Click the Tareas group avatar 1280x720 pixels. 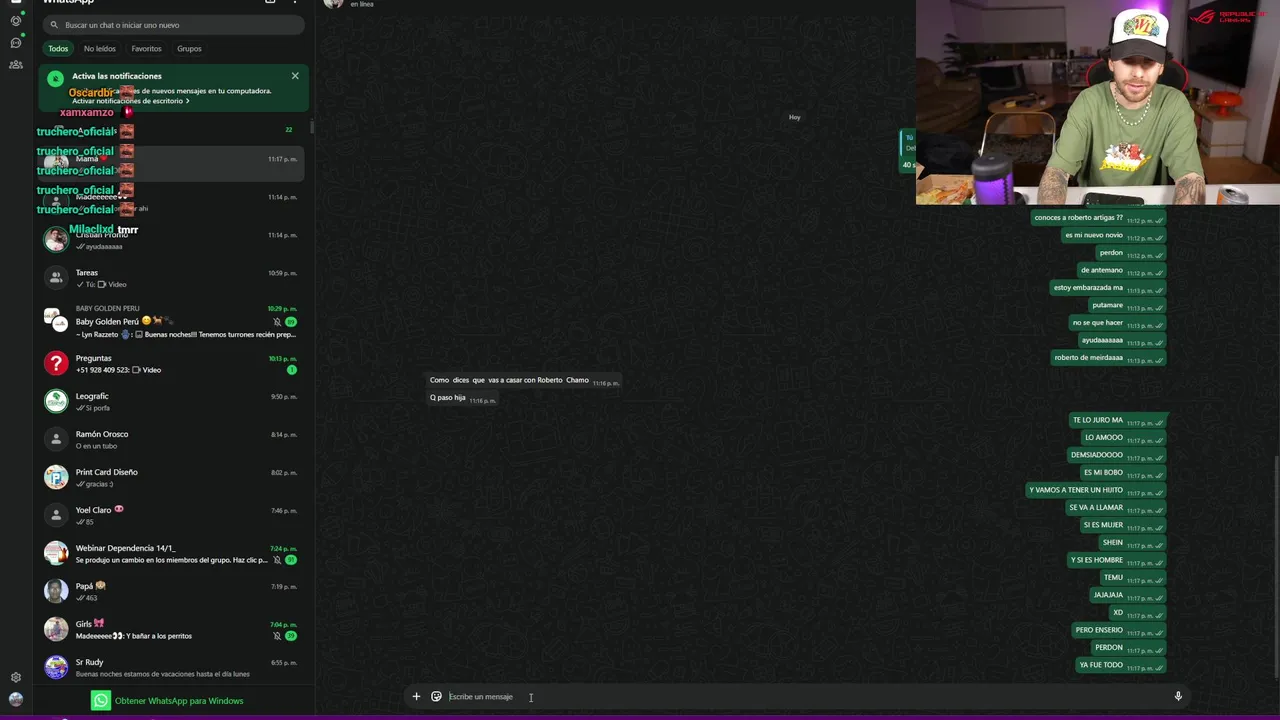pos(56,278)
